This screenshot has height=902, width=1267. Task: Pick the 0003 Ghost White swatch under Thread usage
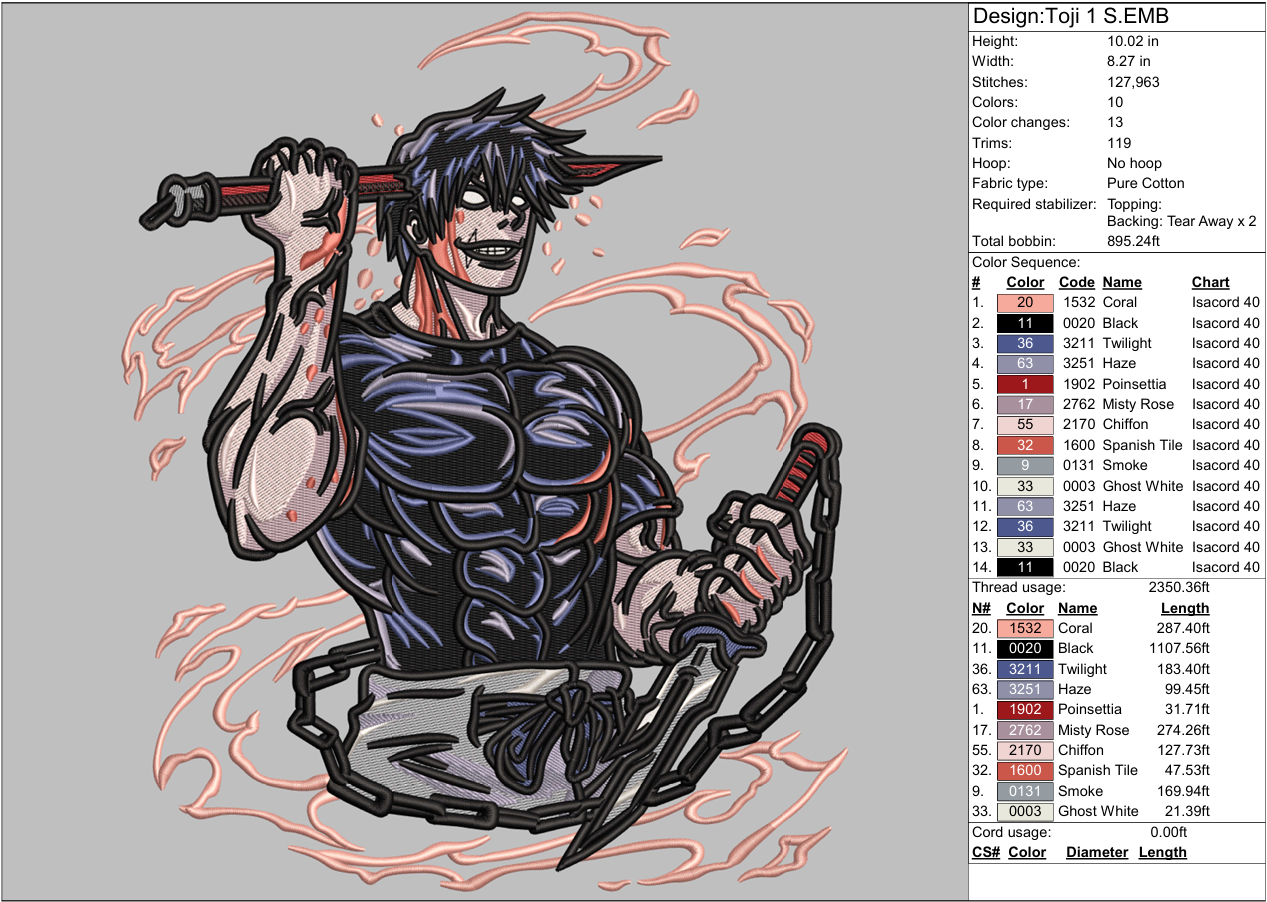coord(1025,811)
